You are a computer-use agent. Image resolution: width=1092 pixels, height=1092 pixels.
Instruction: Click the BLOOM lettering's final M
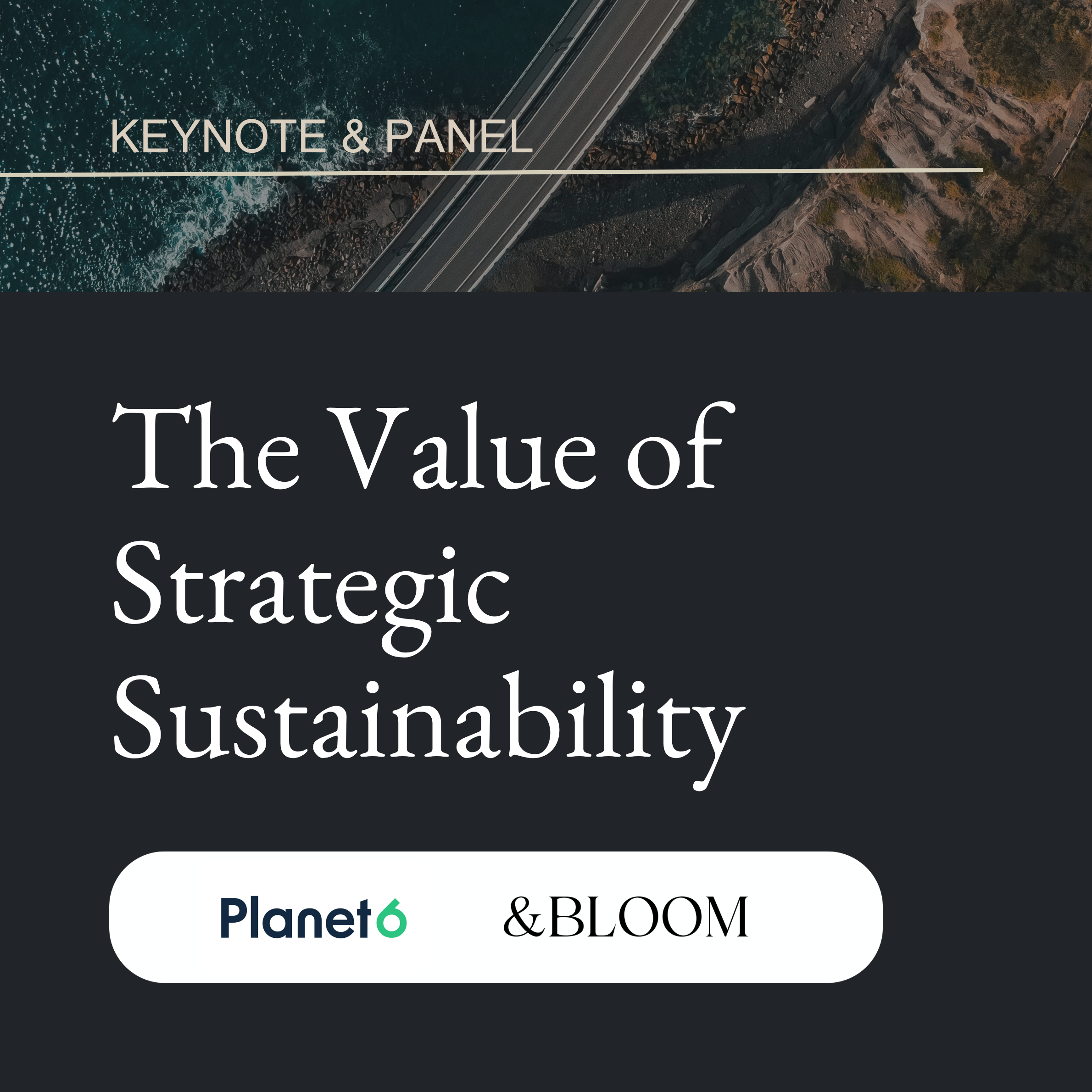click(727, 916)
